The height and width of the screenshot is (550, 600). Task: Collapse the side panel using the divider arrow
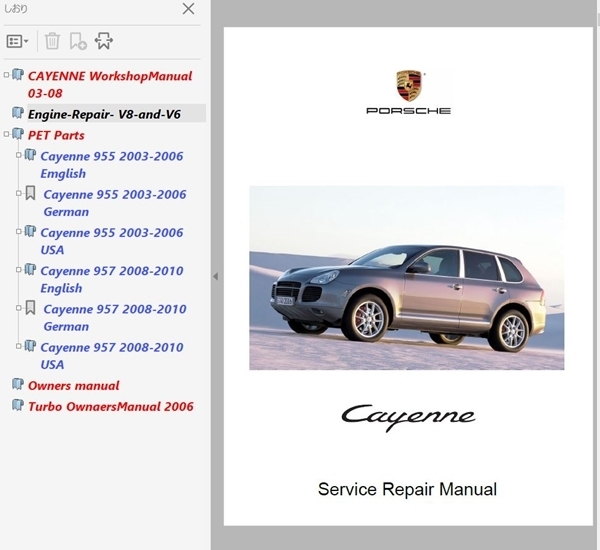tap(215, 276)
